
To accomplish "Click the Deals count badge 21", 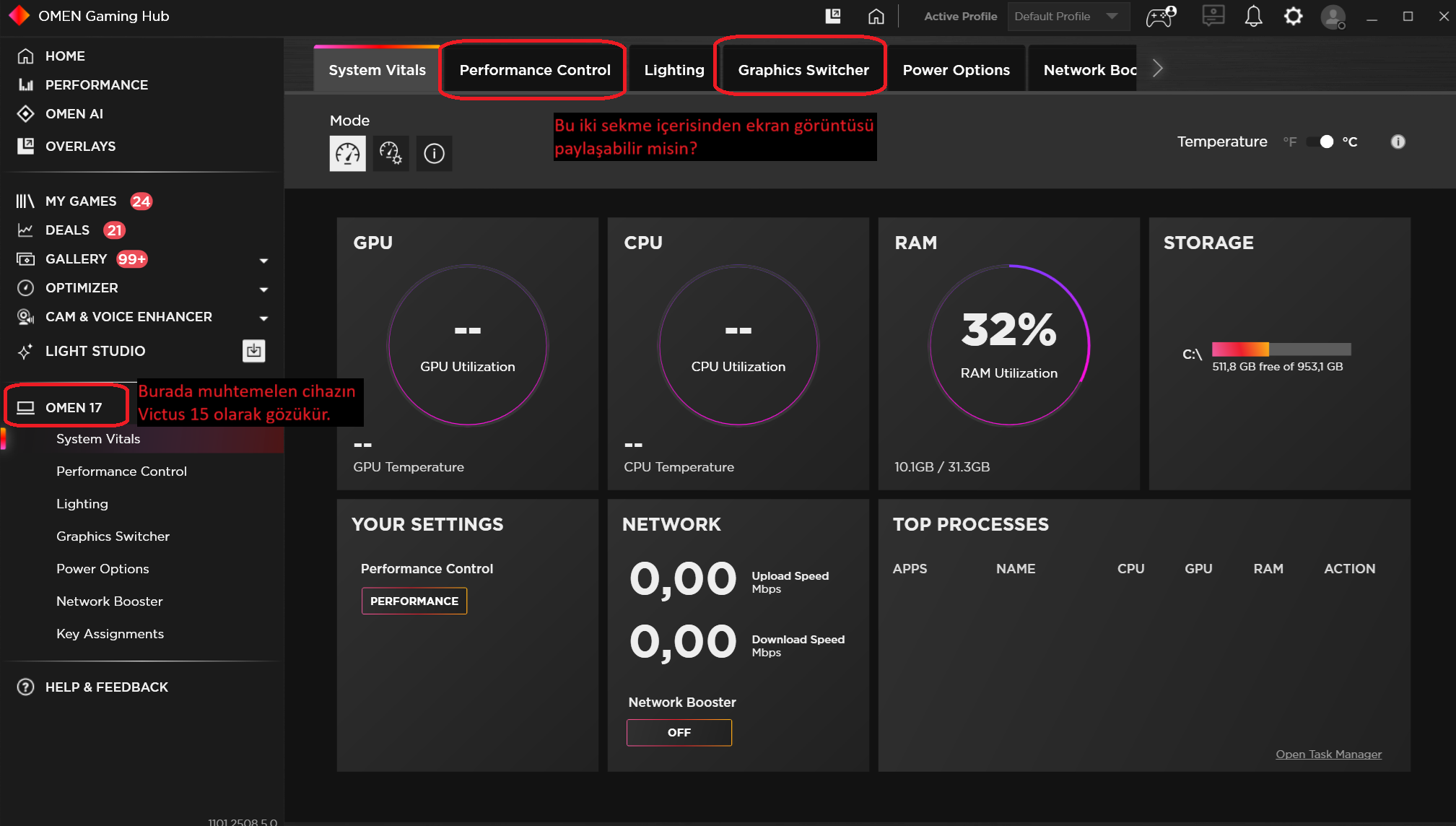I will click(x=114, y=230).
